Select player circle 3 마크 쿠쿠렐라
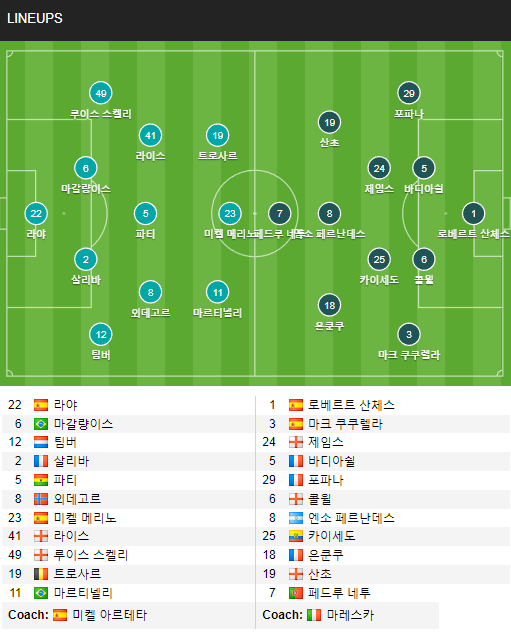Viewport: 511px width, 634px height. [x=409, y=334]
